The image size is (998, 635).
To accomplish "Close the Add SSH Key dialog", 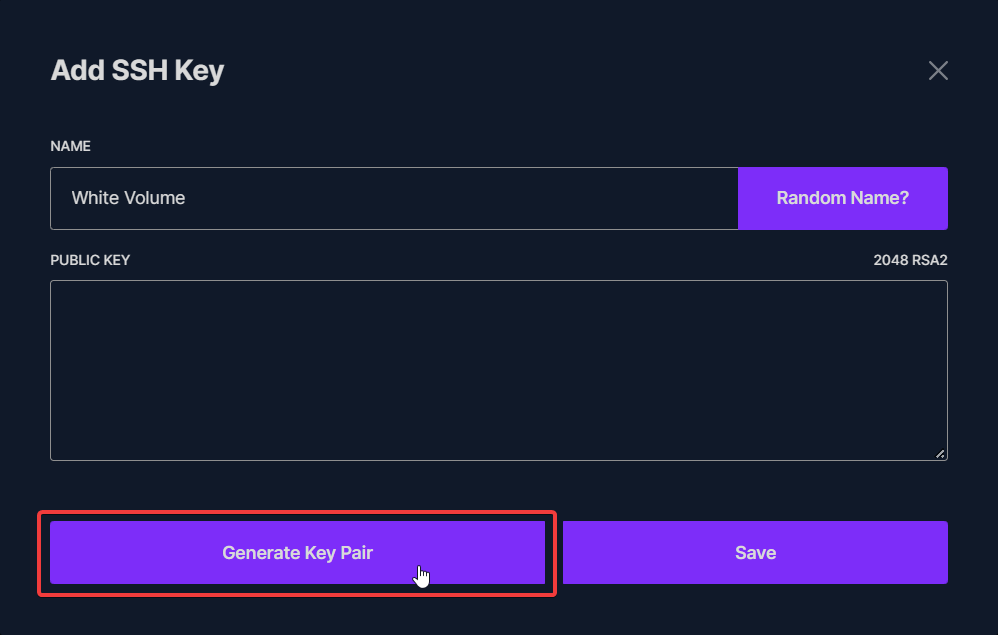I will pos(938,70).
